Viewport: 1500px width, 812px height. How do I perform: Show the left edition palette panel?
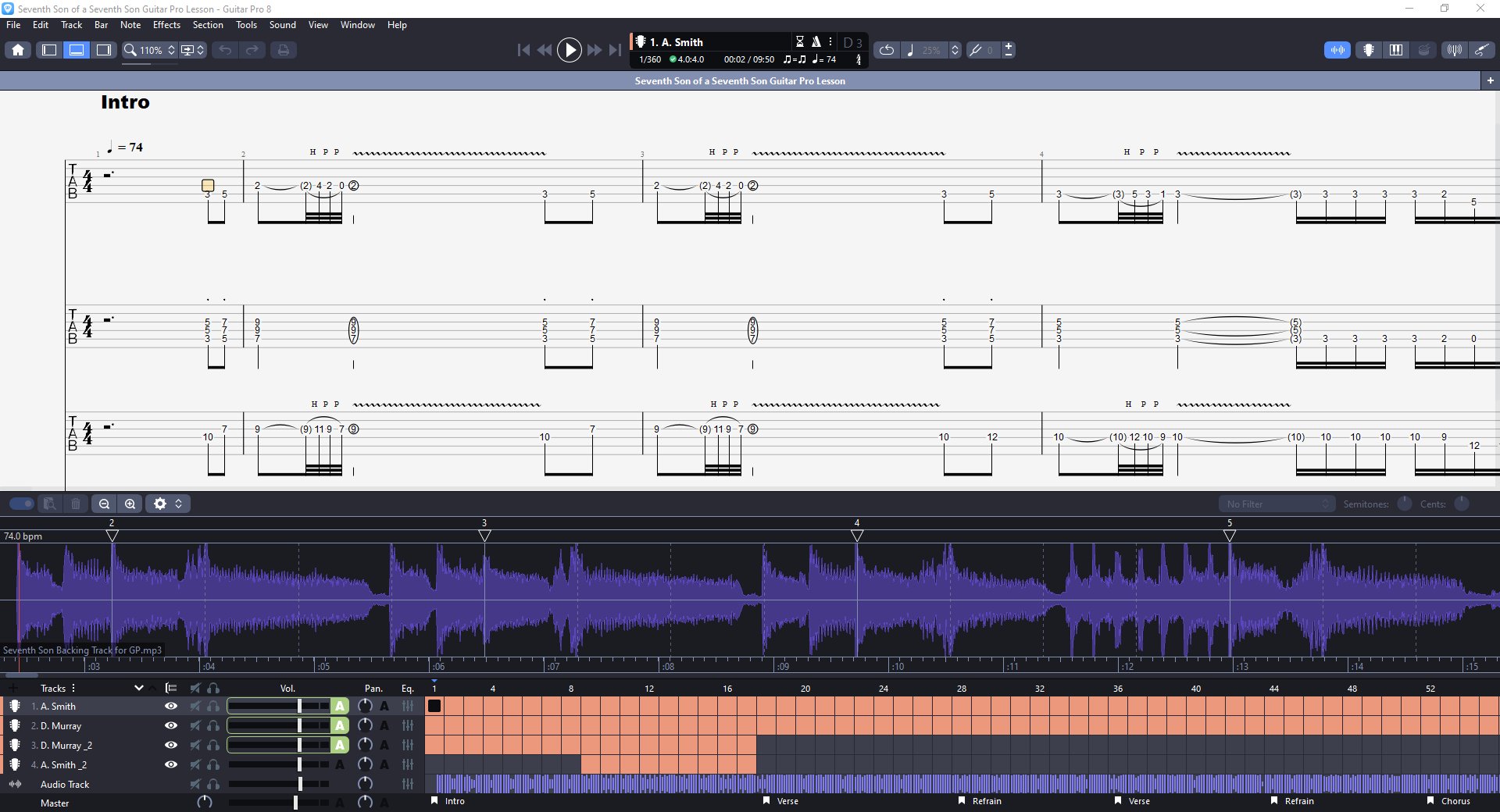click(x=49, y=50)
